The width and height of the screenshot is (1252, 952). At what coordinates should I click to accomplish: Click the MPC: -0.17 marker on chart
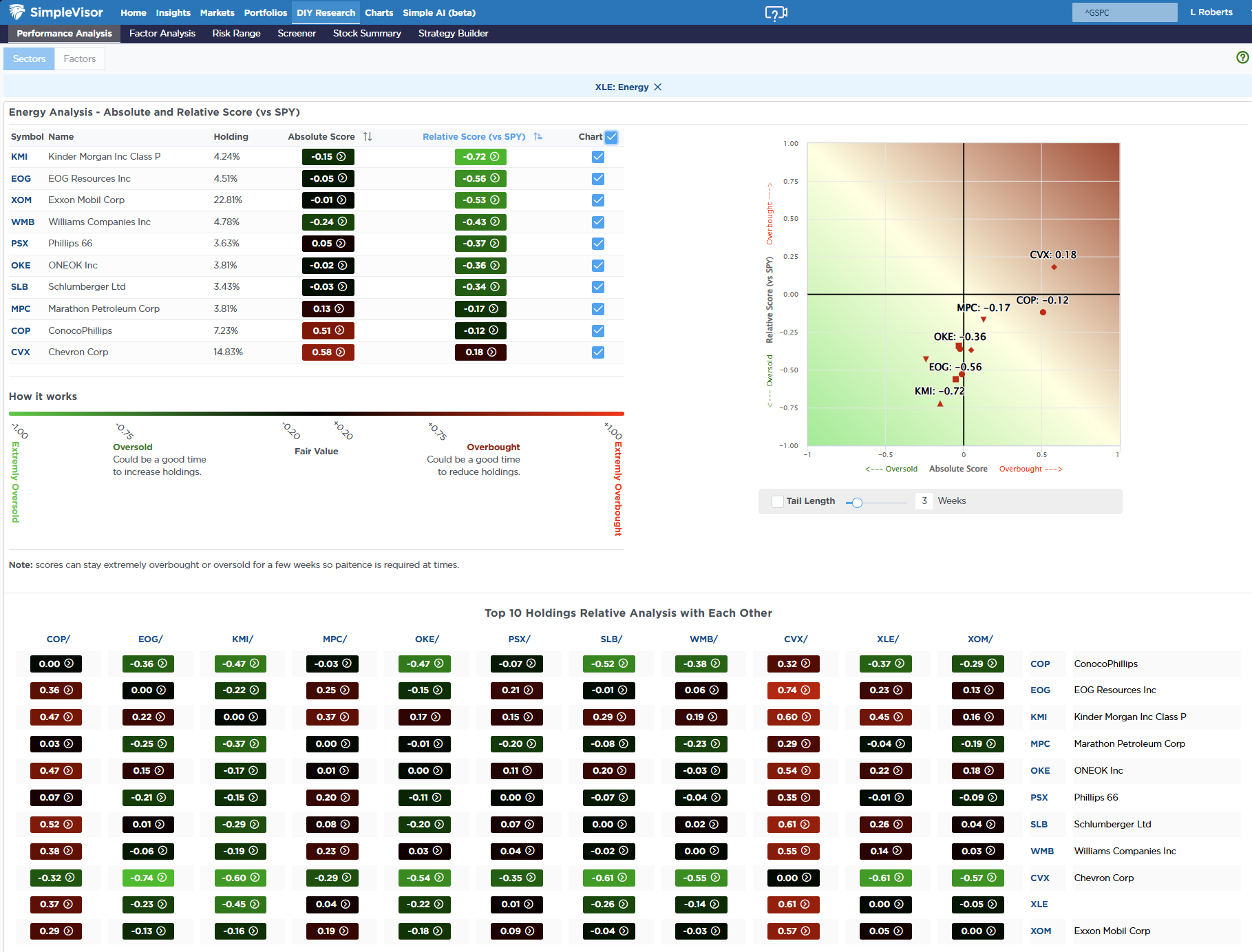click(984, 319)
